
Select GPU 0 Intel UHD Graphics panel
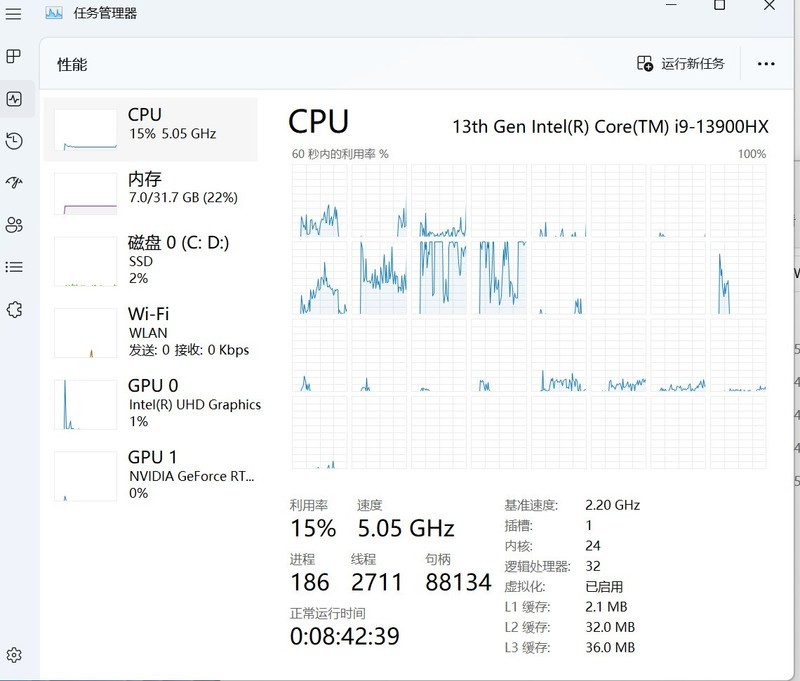click(x=150, y=403)
